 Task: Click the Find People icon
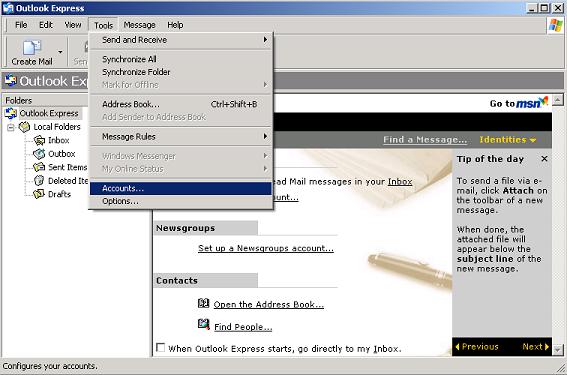pos(204,324)
